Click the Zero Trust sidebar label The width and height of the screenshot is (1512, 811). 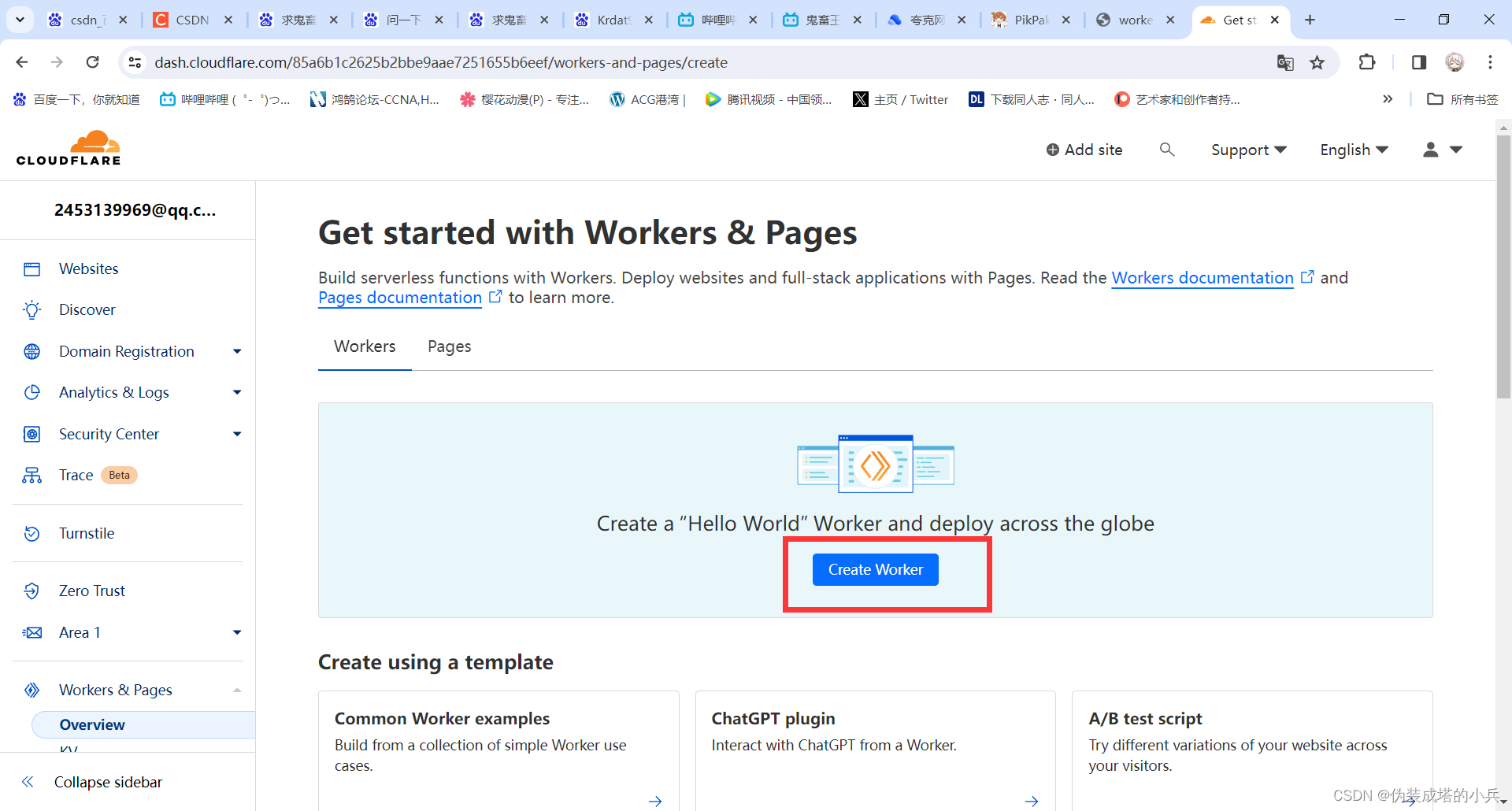coord(92,591)
